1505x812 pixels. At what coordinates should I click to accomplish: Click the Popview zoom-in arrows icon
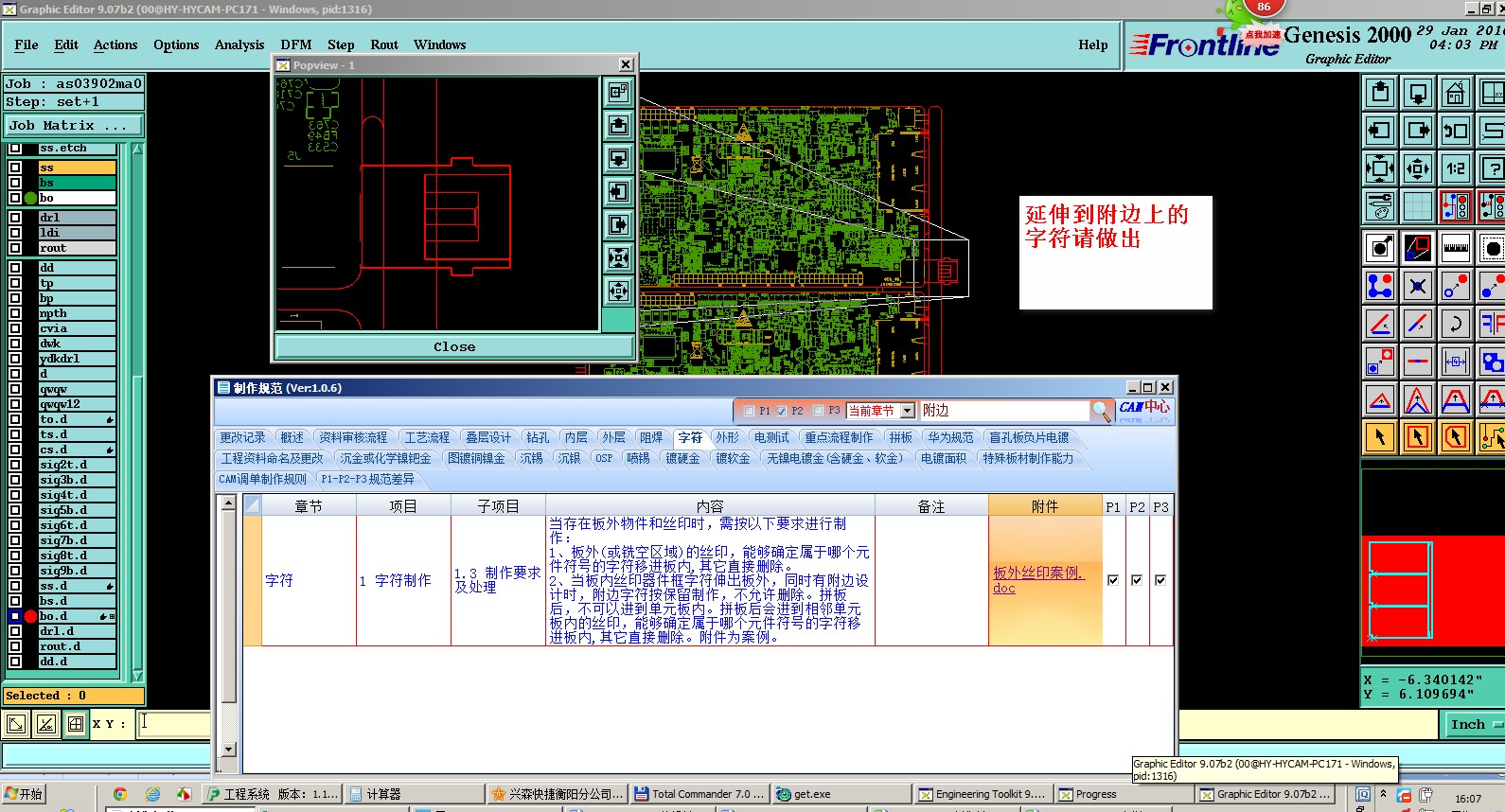pyautogui.click(x=618, y=257)
